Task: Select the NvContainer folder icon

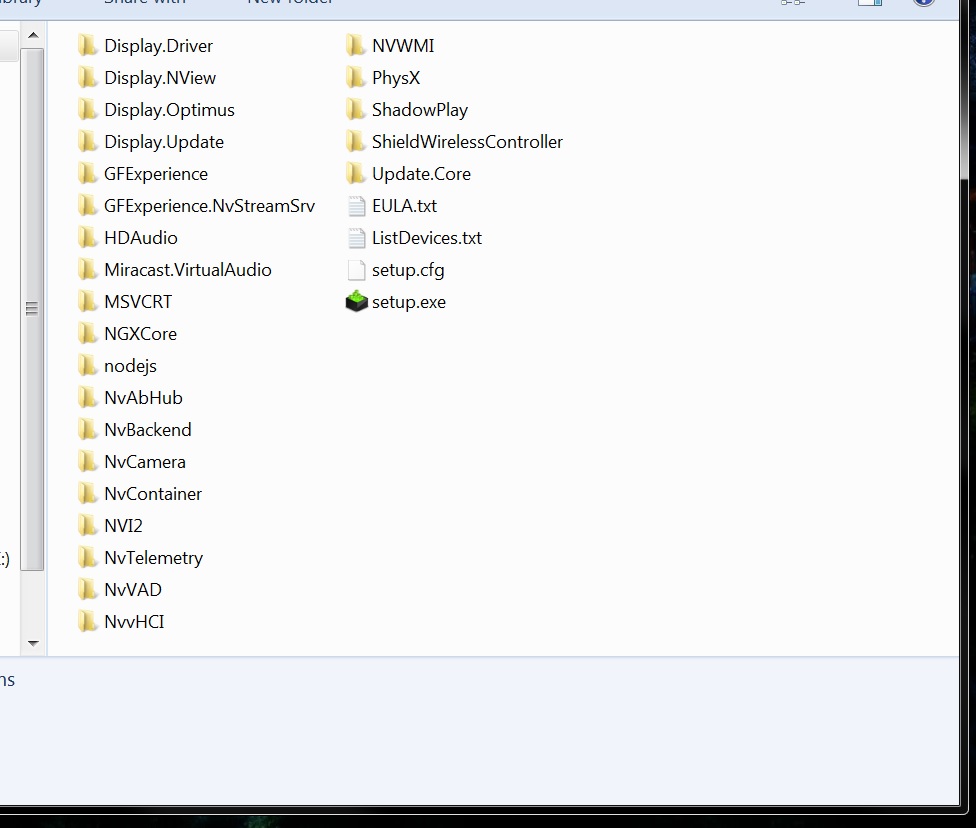Action: 88,494
